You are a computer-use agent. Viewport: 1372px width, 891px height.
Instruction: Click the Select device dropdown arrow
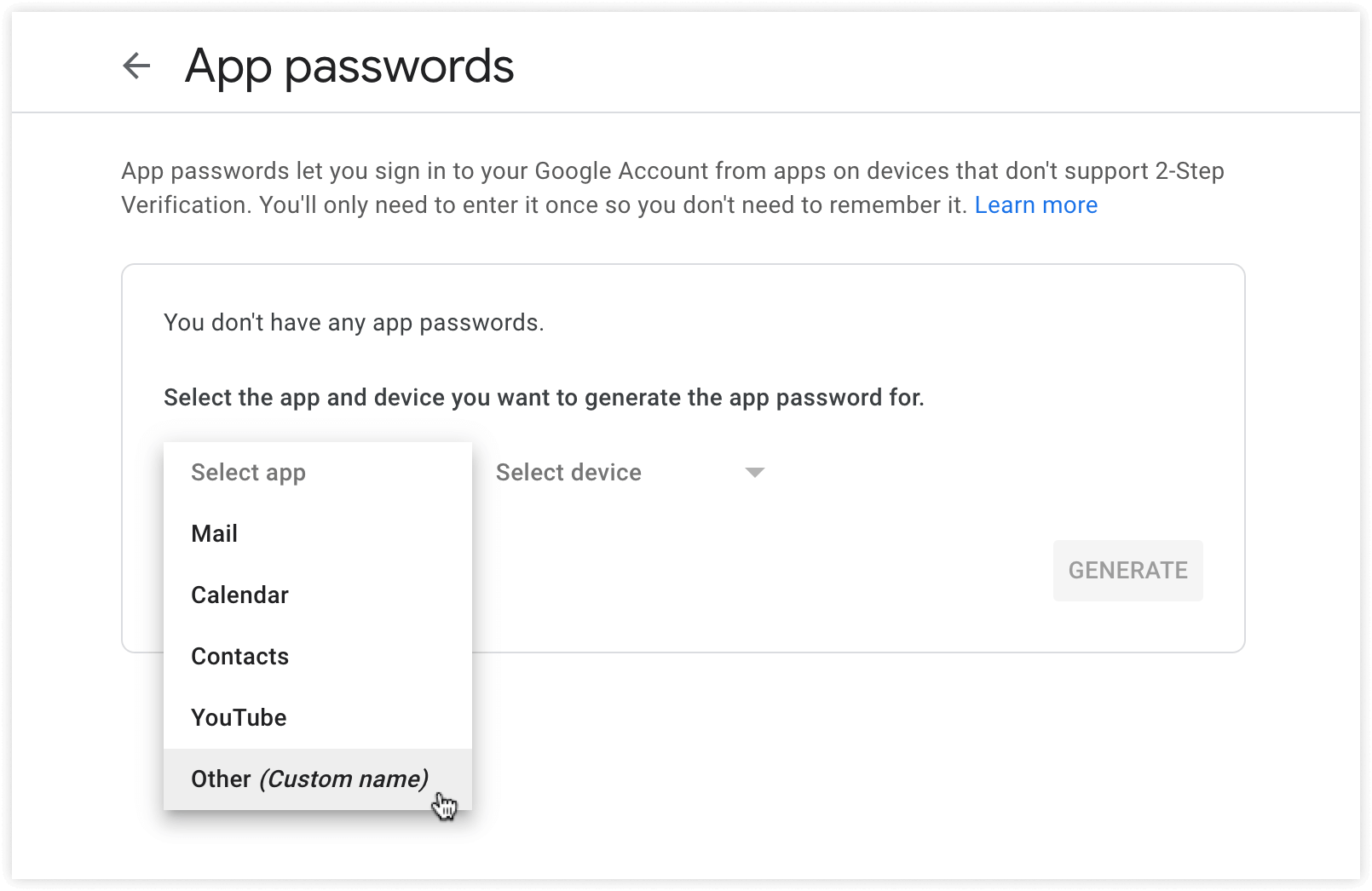[x=755, y=472]
